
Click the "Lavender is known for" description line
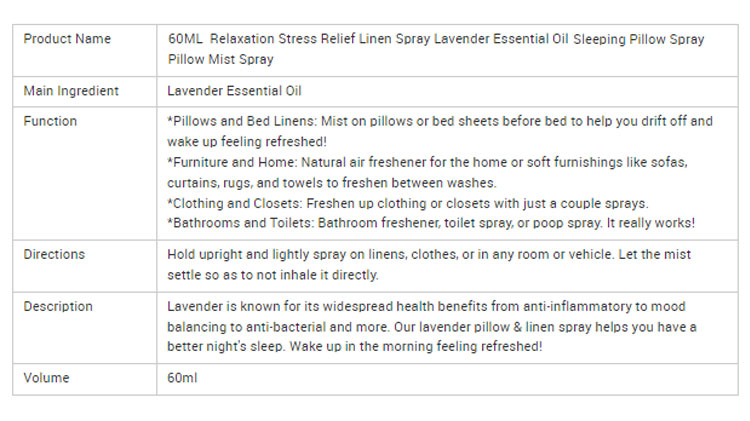click(426, 306)
